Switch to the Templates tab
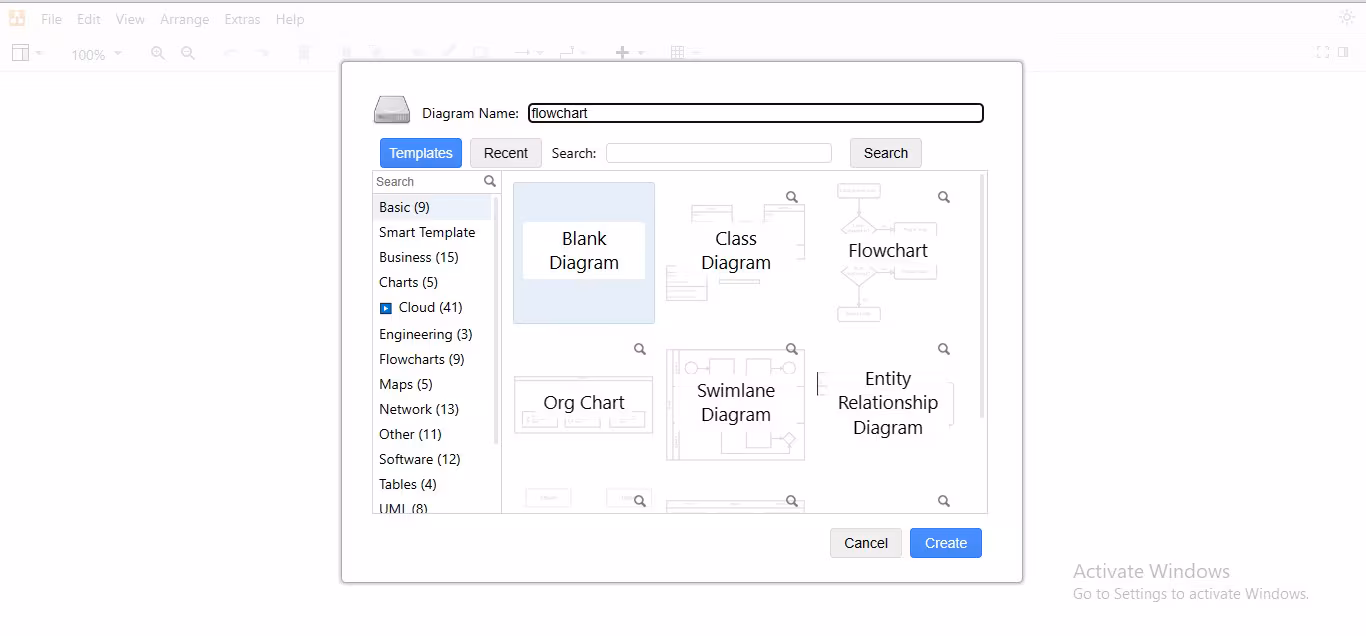This screenshot has height=636, width=1366. point(421,153)
